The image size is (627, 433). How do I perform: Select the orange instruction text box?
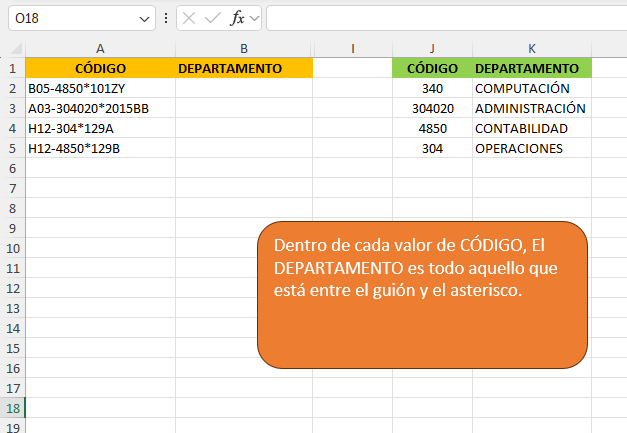(421, 292)
